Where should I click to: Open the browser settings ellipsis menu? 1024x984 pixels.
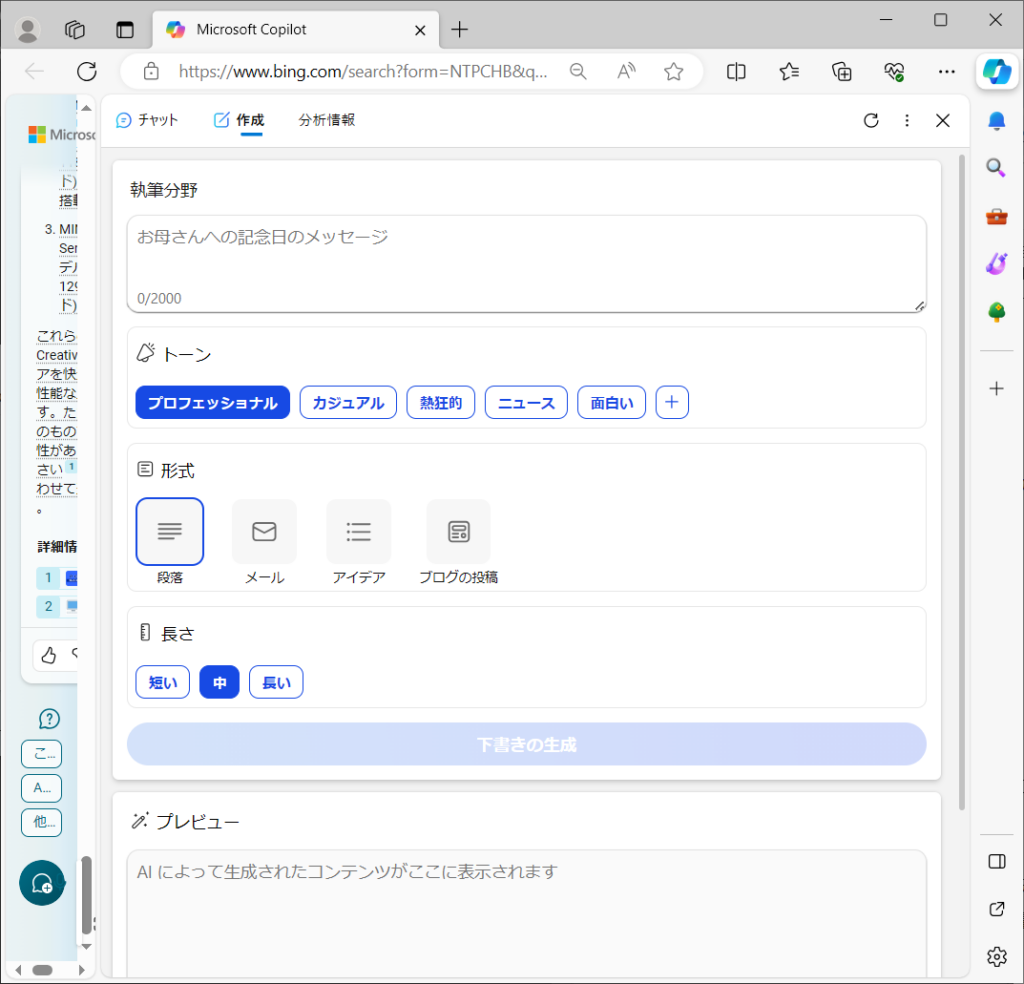coord(947,71)
